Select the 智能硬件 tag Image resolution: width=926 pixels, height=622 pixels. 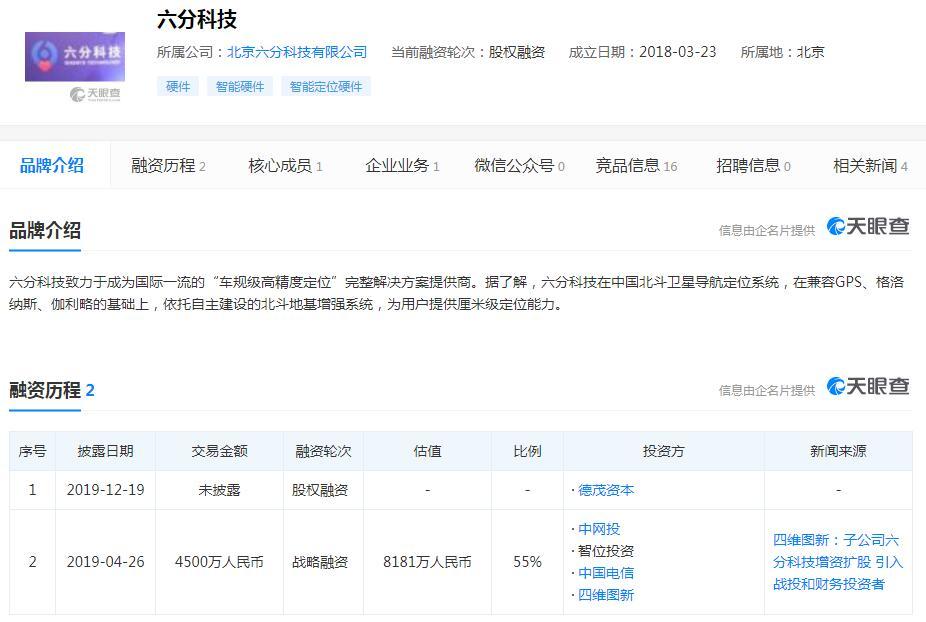(240, 87)
